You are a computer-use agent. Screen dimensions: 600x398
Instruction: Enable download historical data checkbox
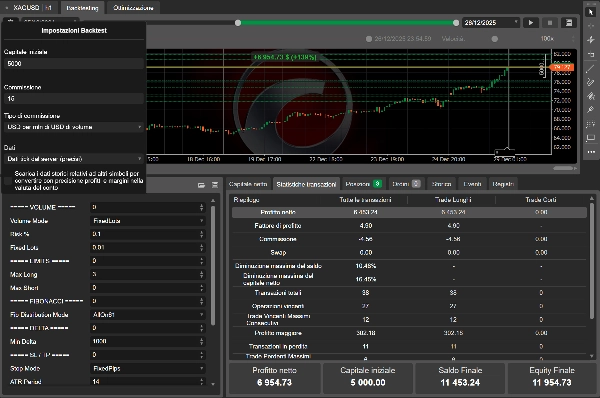(8, 181)
